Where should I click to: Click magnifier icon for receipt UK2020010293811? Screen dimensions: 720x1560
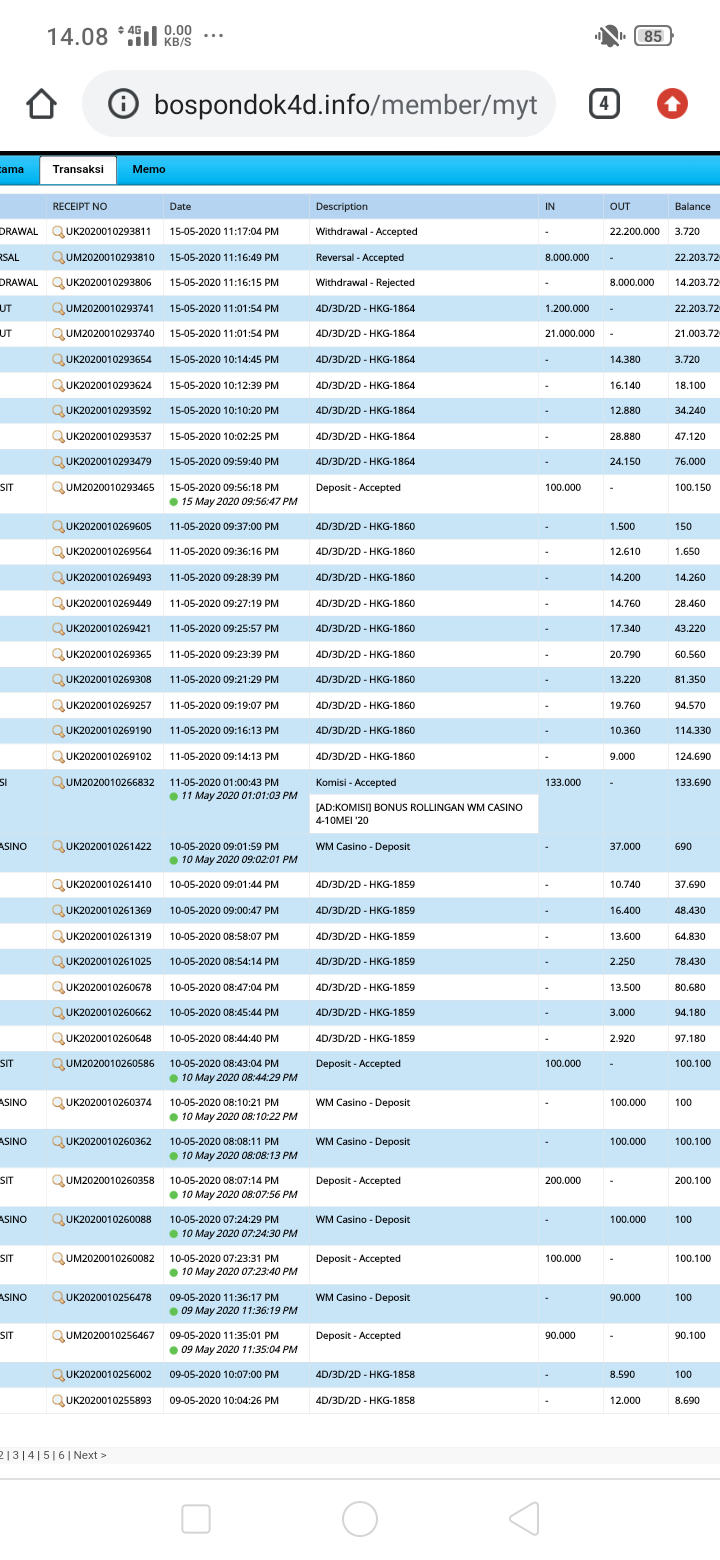(x=58, y=231)
